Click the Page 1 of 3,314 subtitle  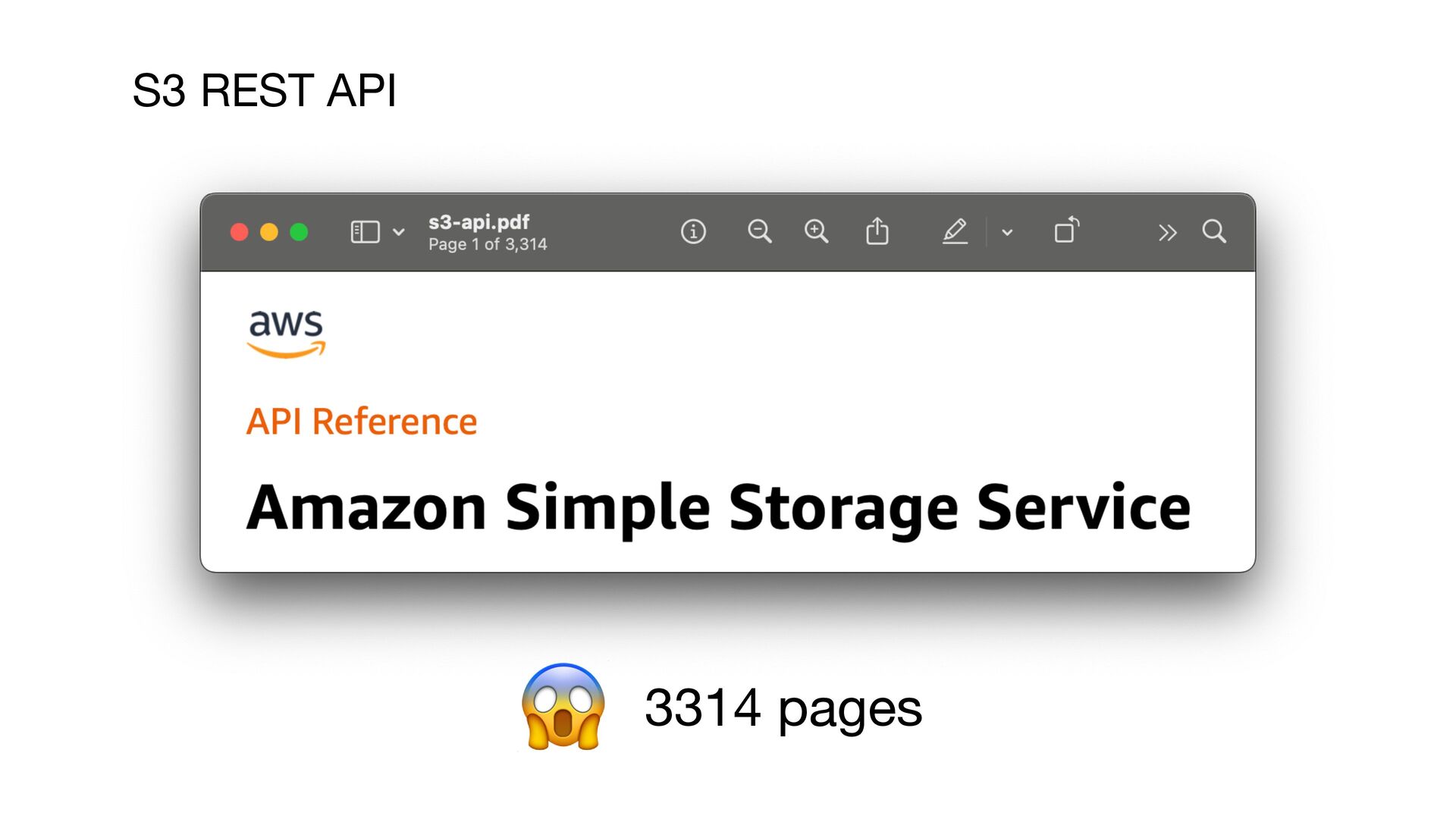point(488,244)
